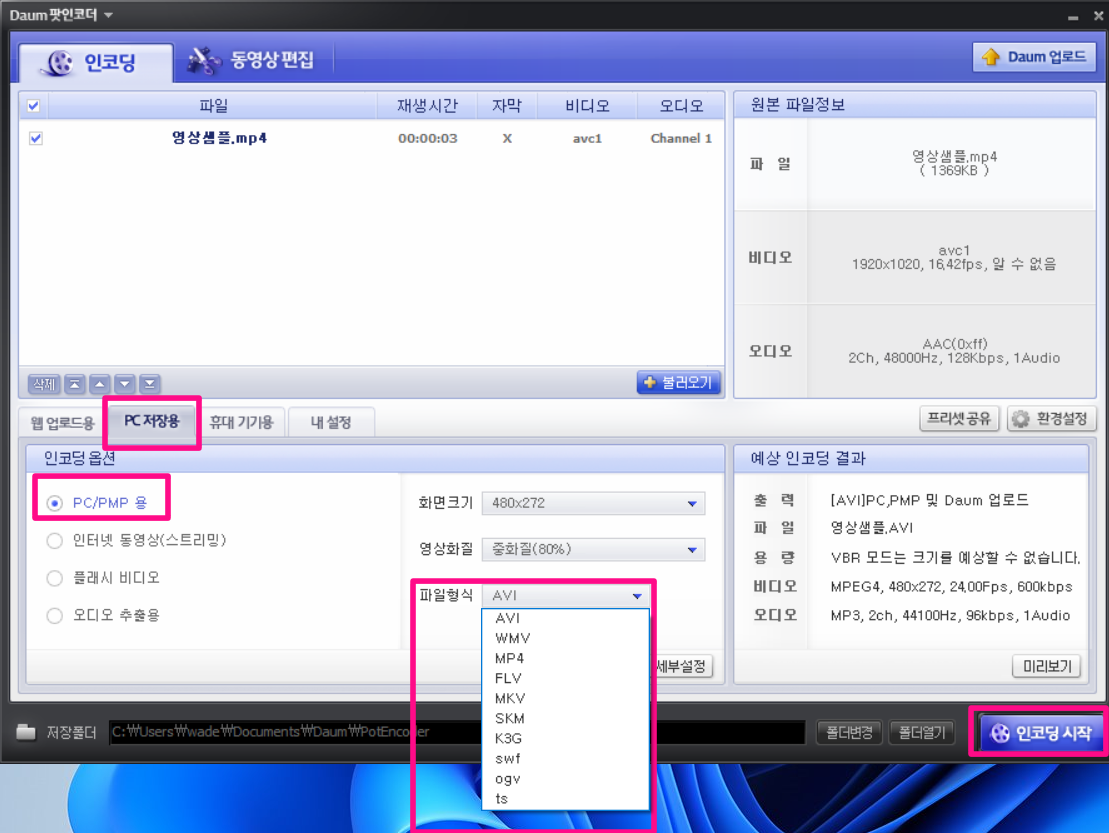
Task: Click the avc1 video codec cell
Action: (x=587, y=139)
